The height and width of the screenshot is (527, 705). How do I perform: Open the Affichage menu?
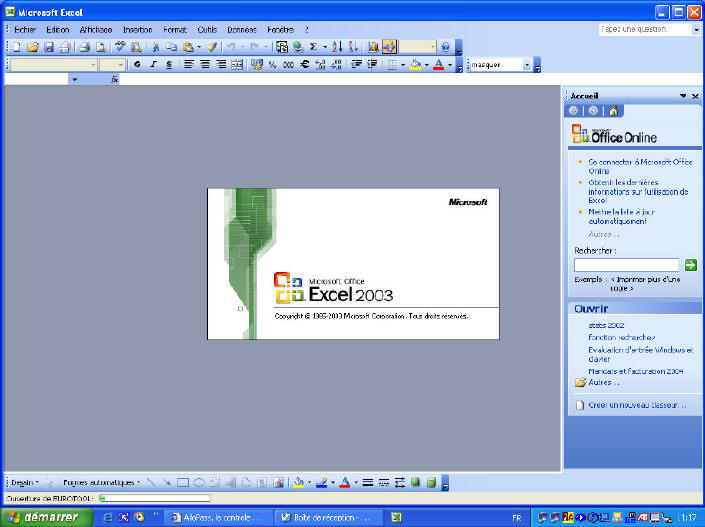[96, 30]
